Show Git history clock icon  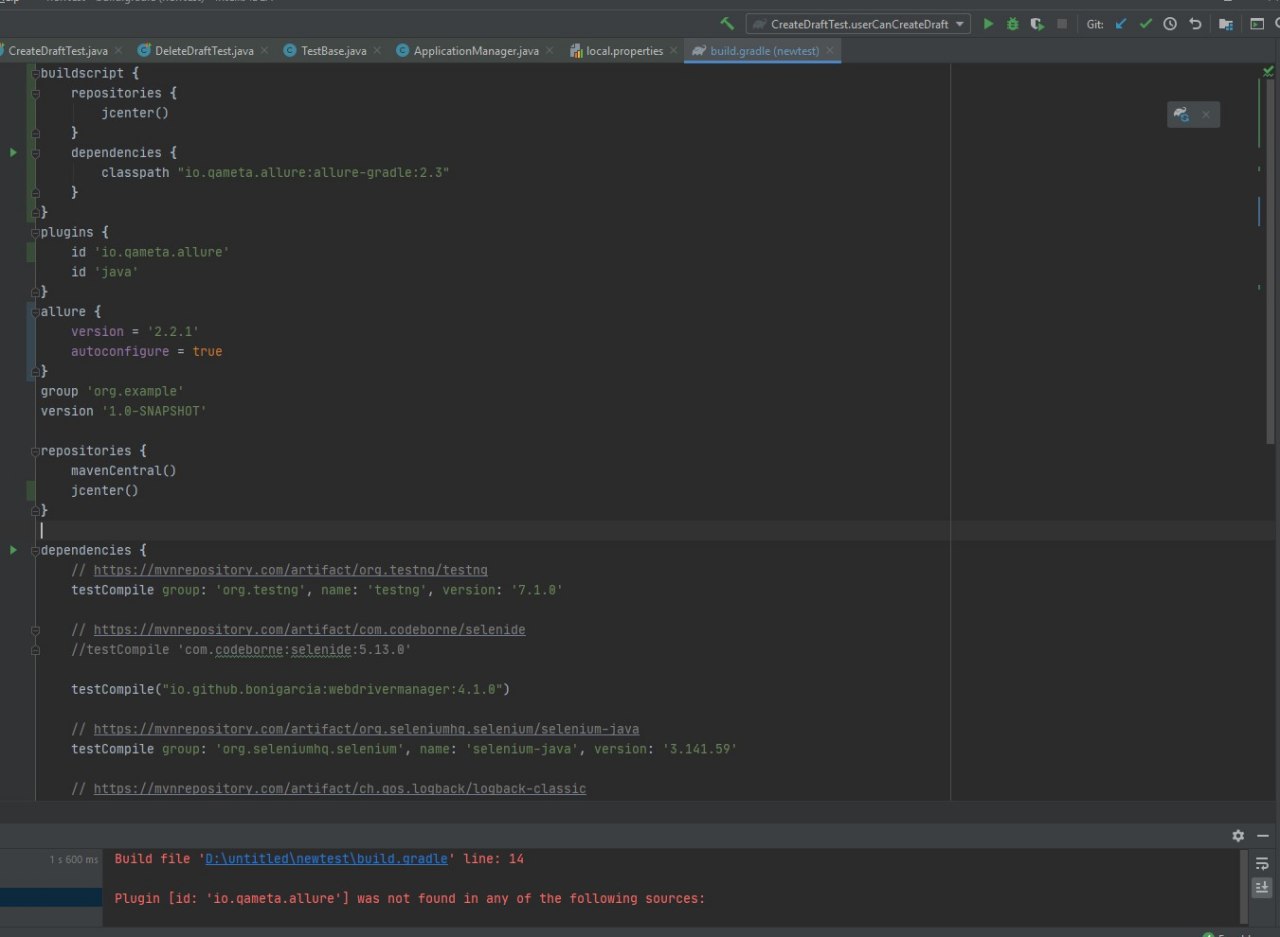coord(1170,24)
